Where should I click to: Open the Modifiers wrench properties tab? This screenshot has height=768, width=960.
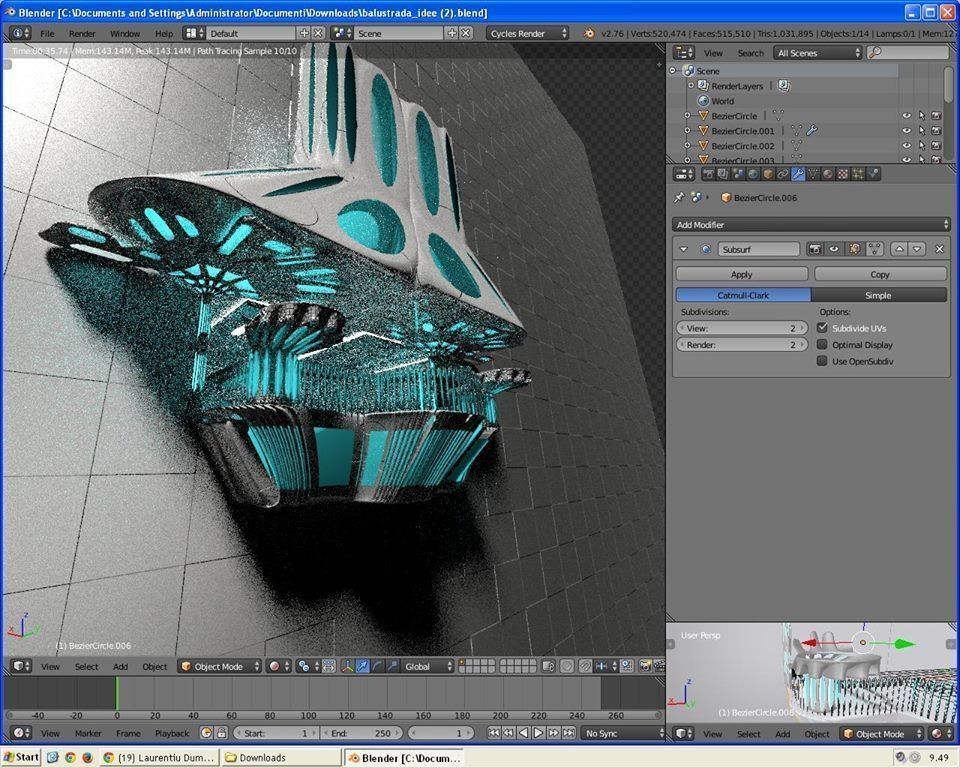point(798,174)
